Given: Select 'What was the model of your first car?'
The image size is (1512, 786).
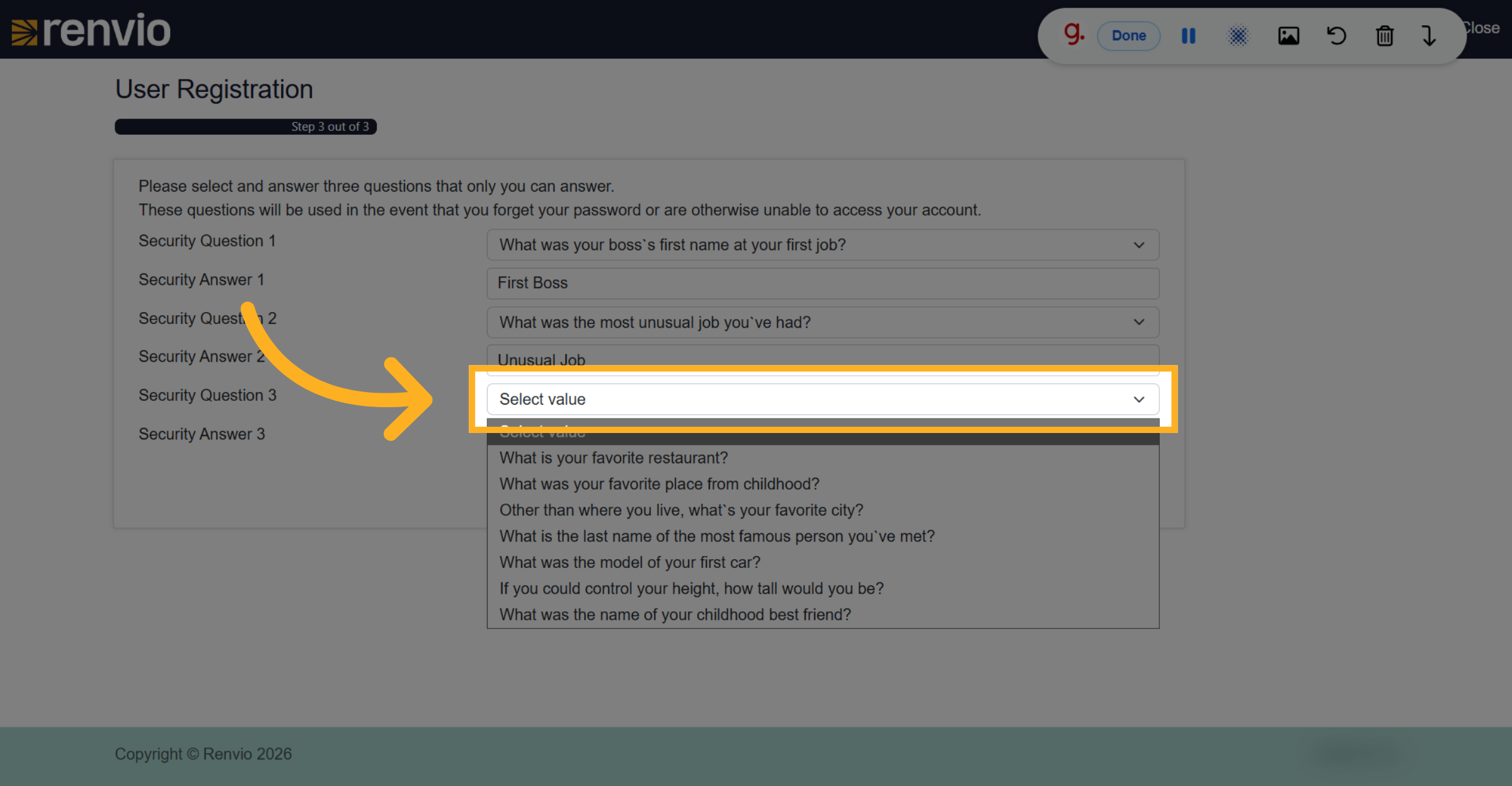Looking at the screenshot, I should coord(823,562).
